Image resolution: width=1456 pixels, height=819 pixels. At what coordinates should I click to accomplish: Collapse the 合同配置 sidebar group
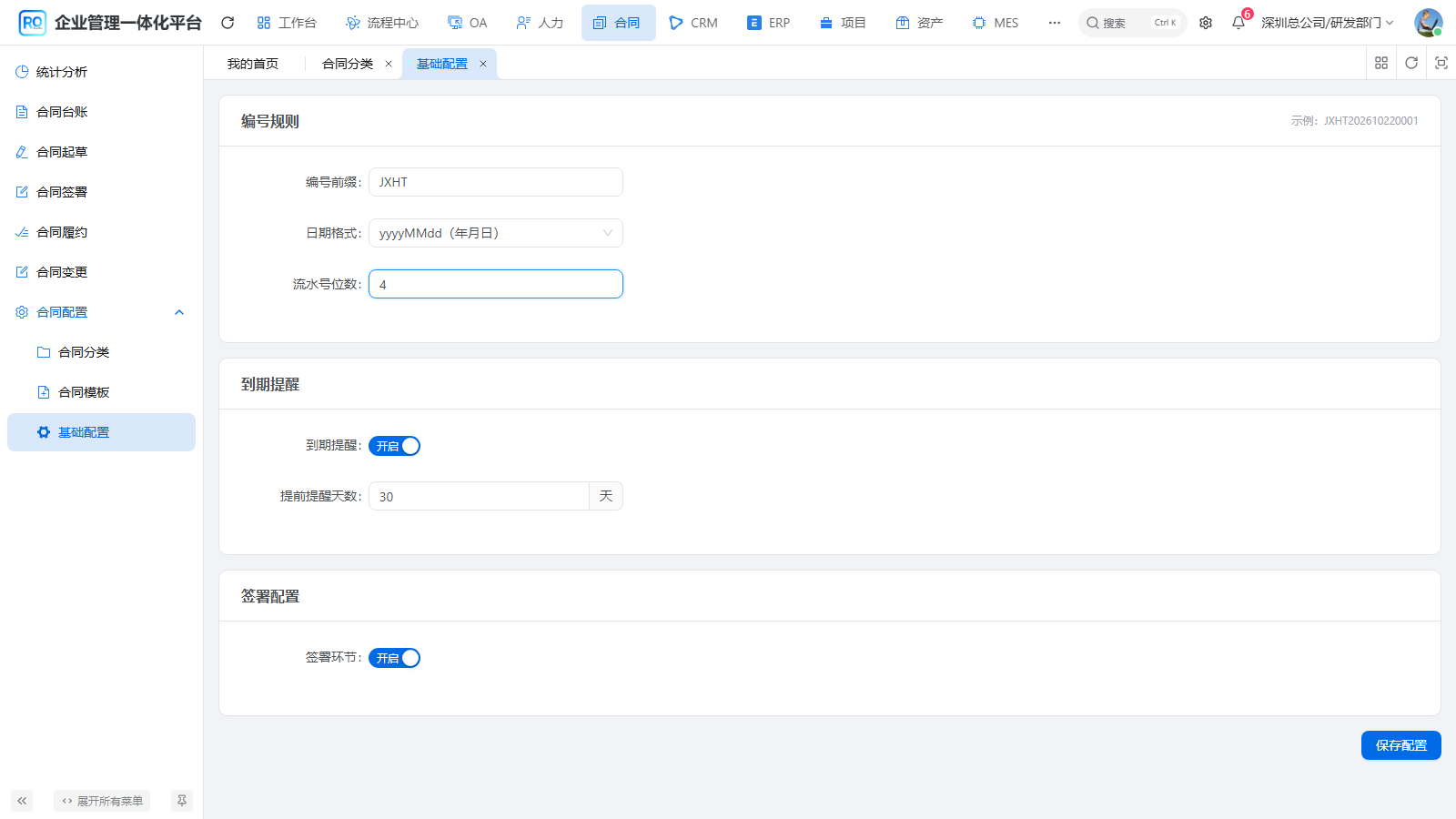pos(101,312)
